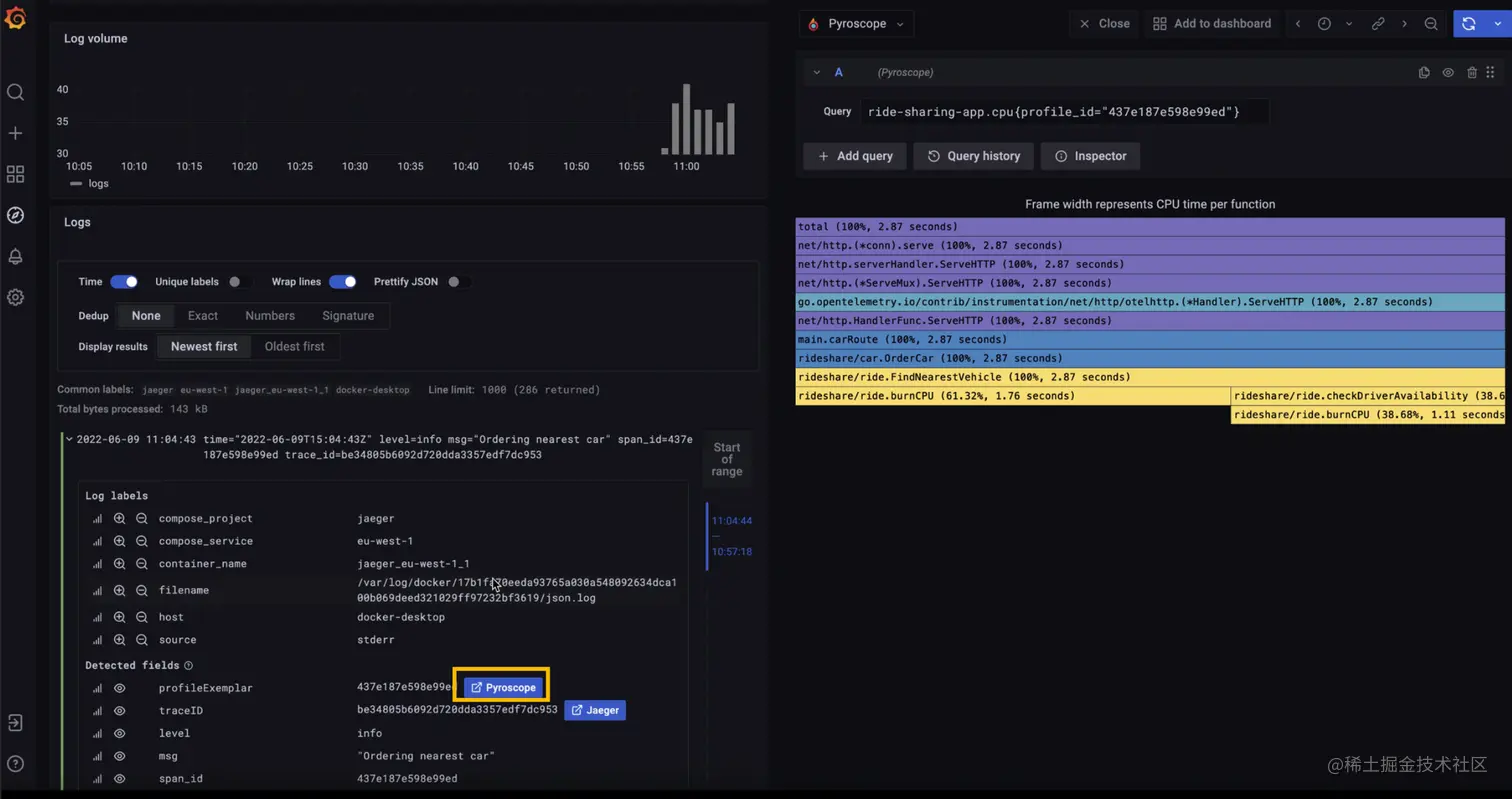The image size is (1512, 799).
Task: Collapse the expanded 11:04:43 log row
Action: click(69, 439)
